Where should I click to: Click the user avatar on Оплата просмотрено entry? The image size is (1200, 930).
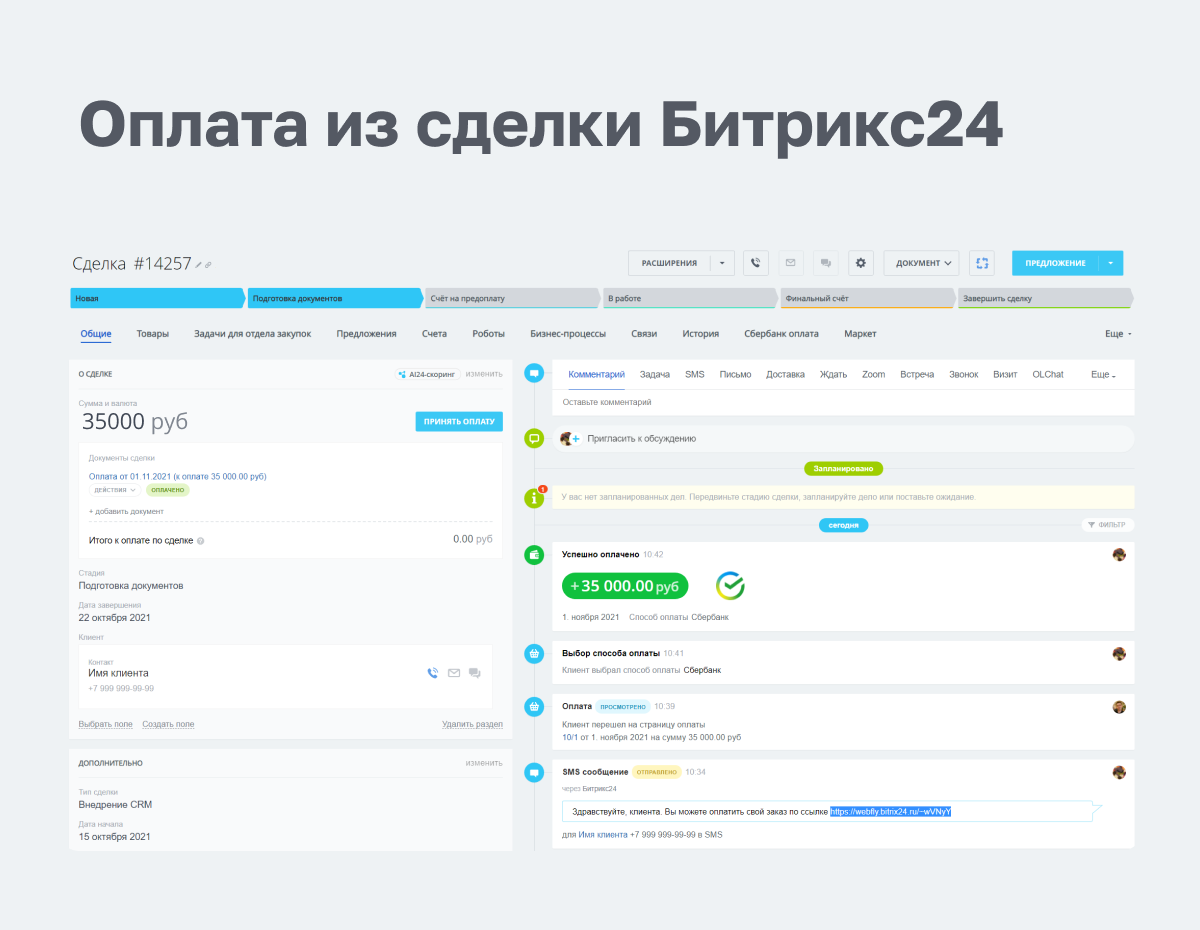[x=1119, y=706]
